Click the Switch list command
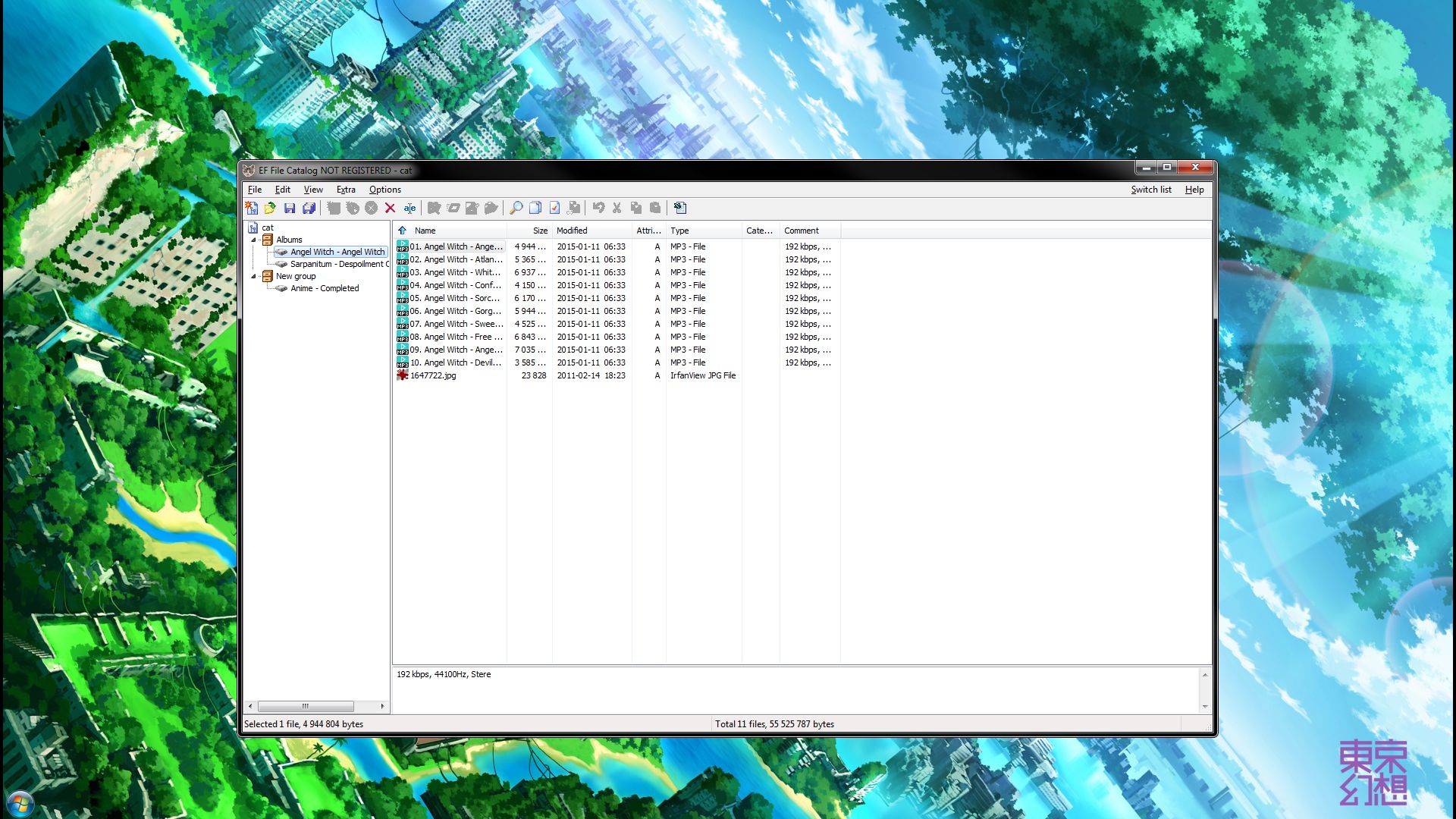1456x819 pixels. [1150, 190]
